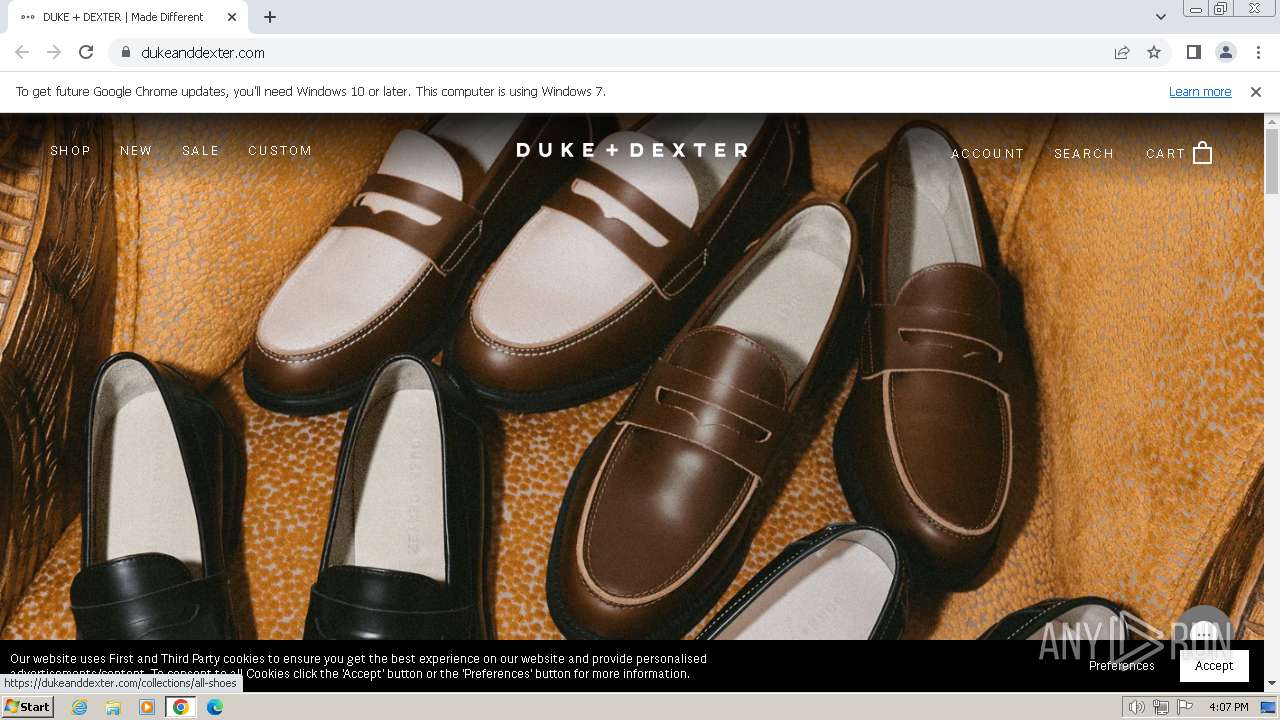
Task: Follow the Learn more link
Action: pyautogui.click(x=1200, y=92)
